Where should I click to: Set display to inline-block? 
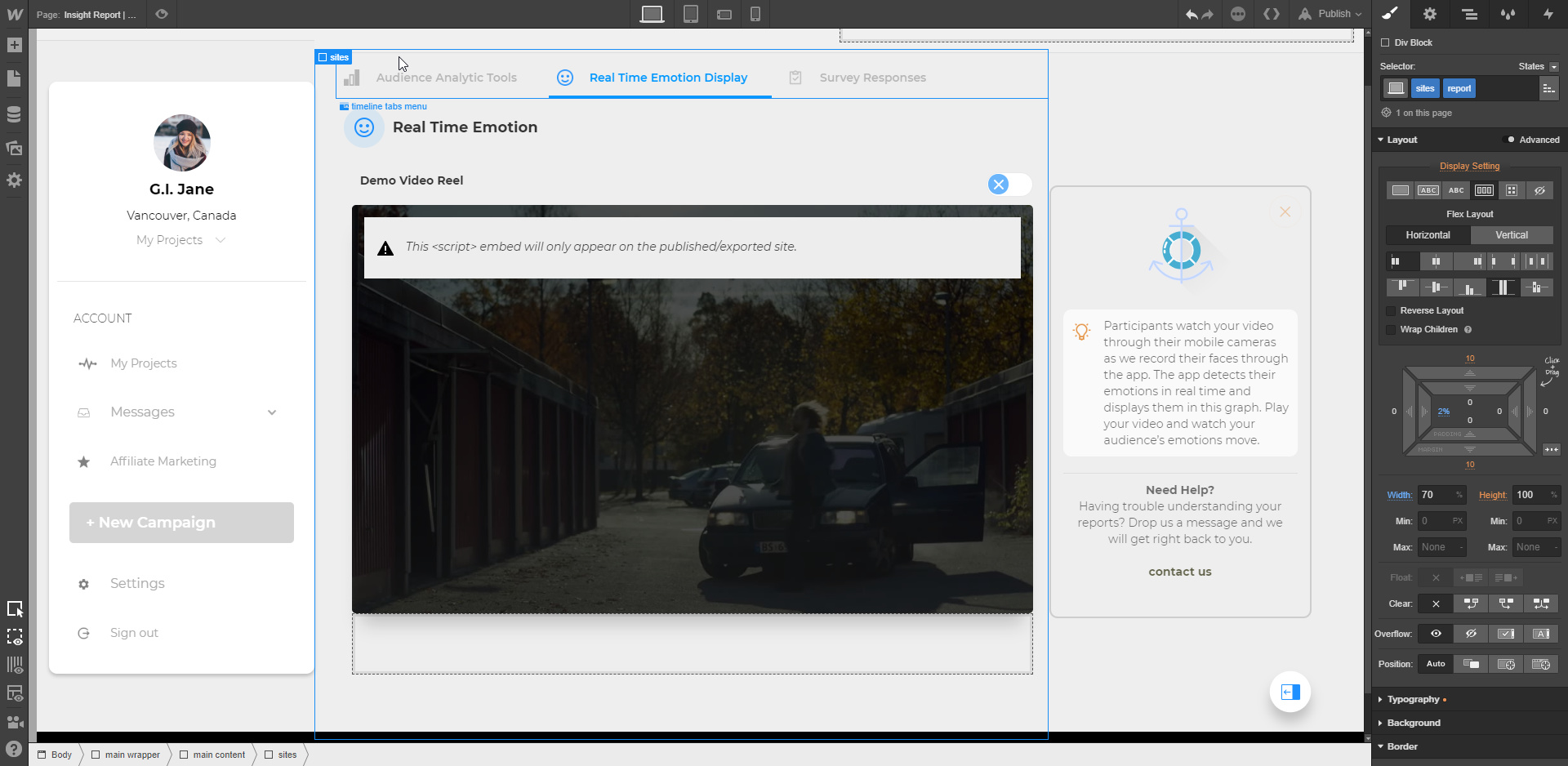(1428, 190)
